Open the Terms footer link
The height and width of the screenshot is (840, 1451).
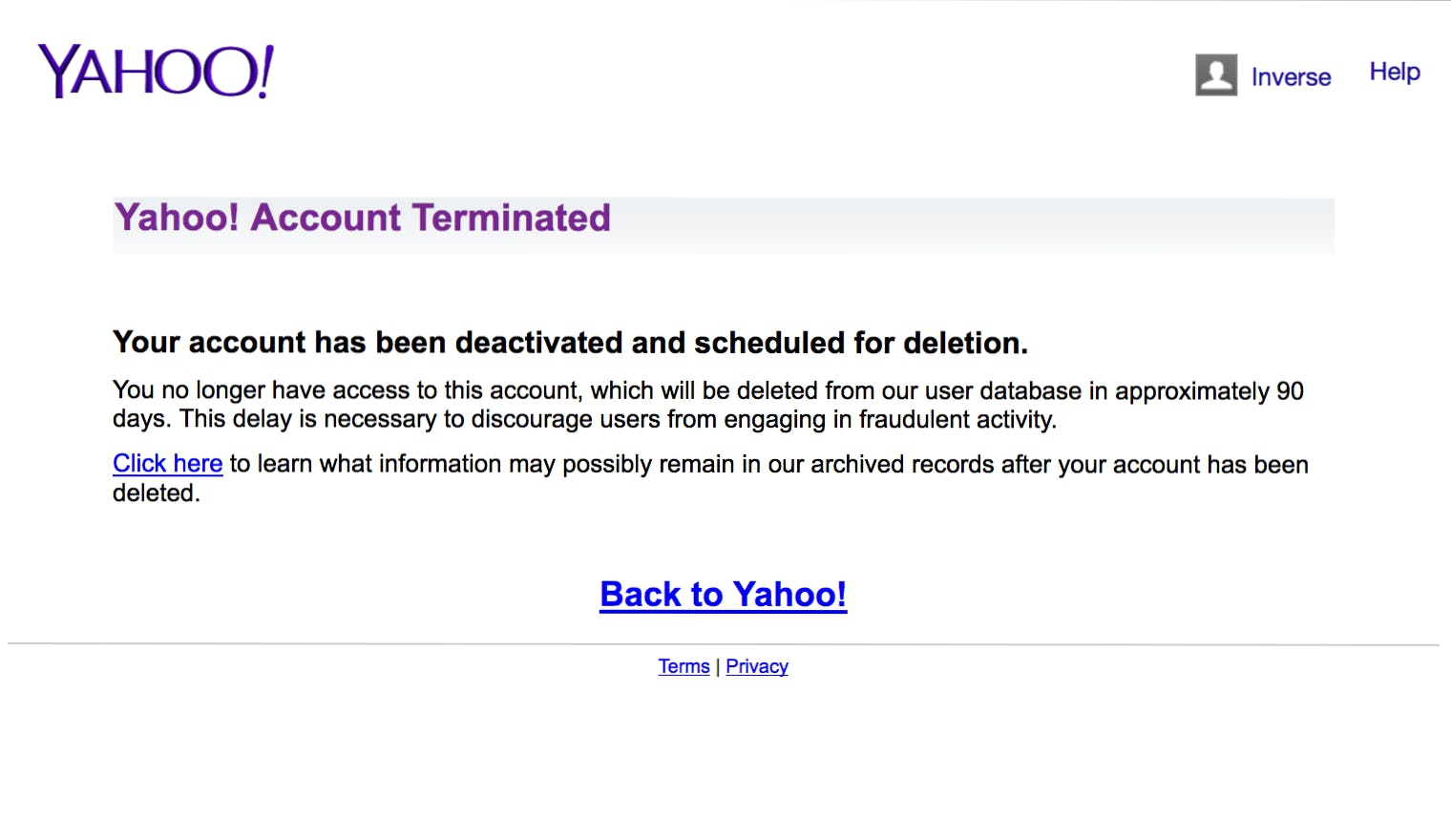pos(683,666)
